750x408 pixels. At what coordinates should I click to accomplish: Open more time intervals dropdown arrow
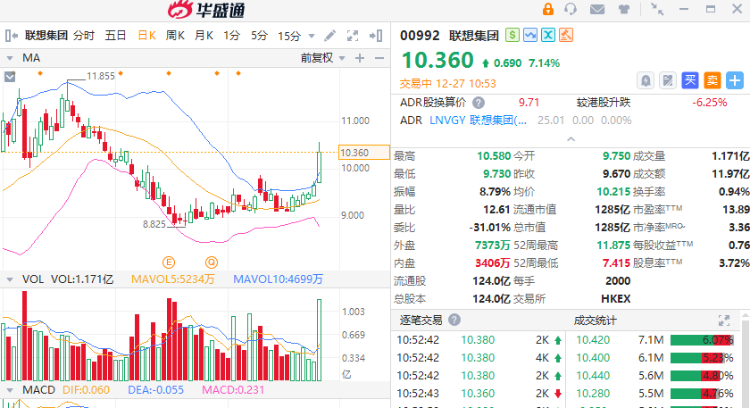pyautogui.click(x=312, y=36)
